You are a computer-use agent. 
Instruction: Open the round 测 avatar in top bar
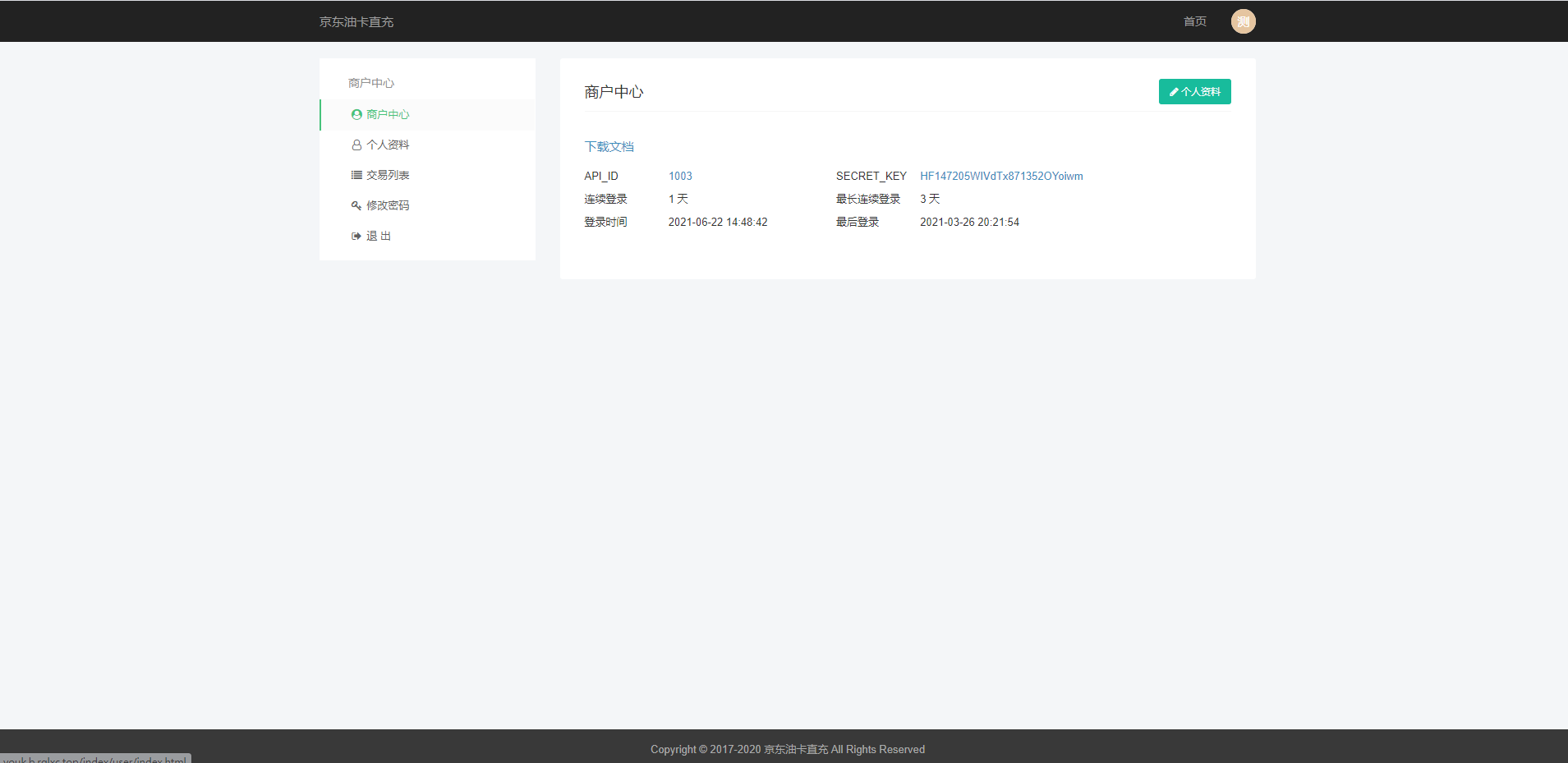(x=1243, y=21)
